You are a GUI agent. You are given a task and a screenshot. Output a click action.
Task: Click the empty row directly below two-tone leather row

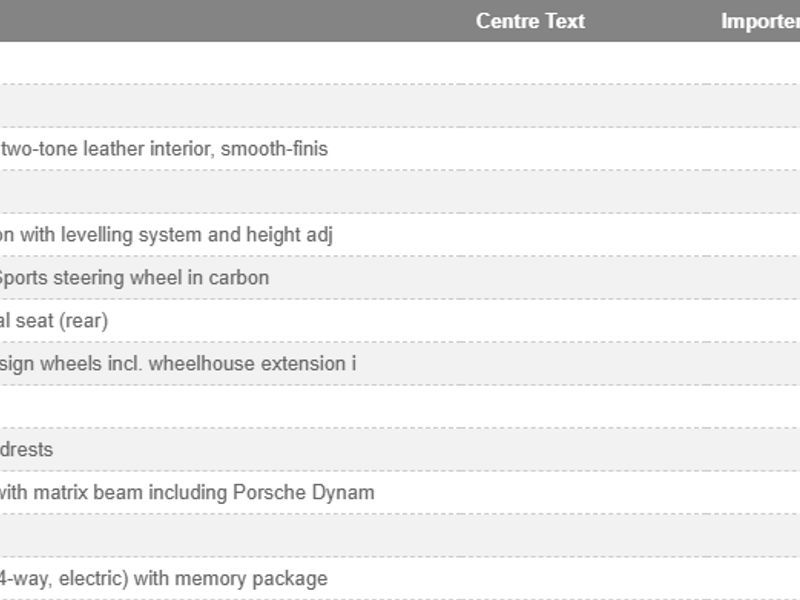tap(300, 192)
